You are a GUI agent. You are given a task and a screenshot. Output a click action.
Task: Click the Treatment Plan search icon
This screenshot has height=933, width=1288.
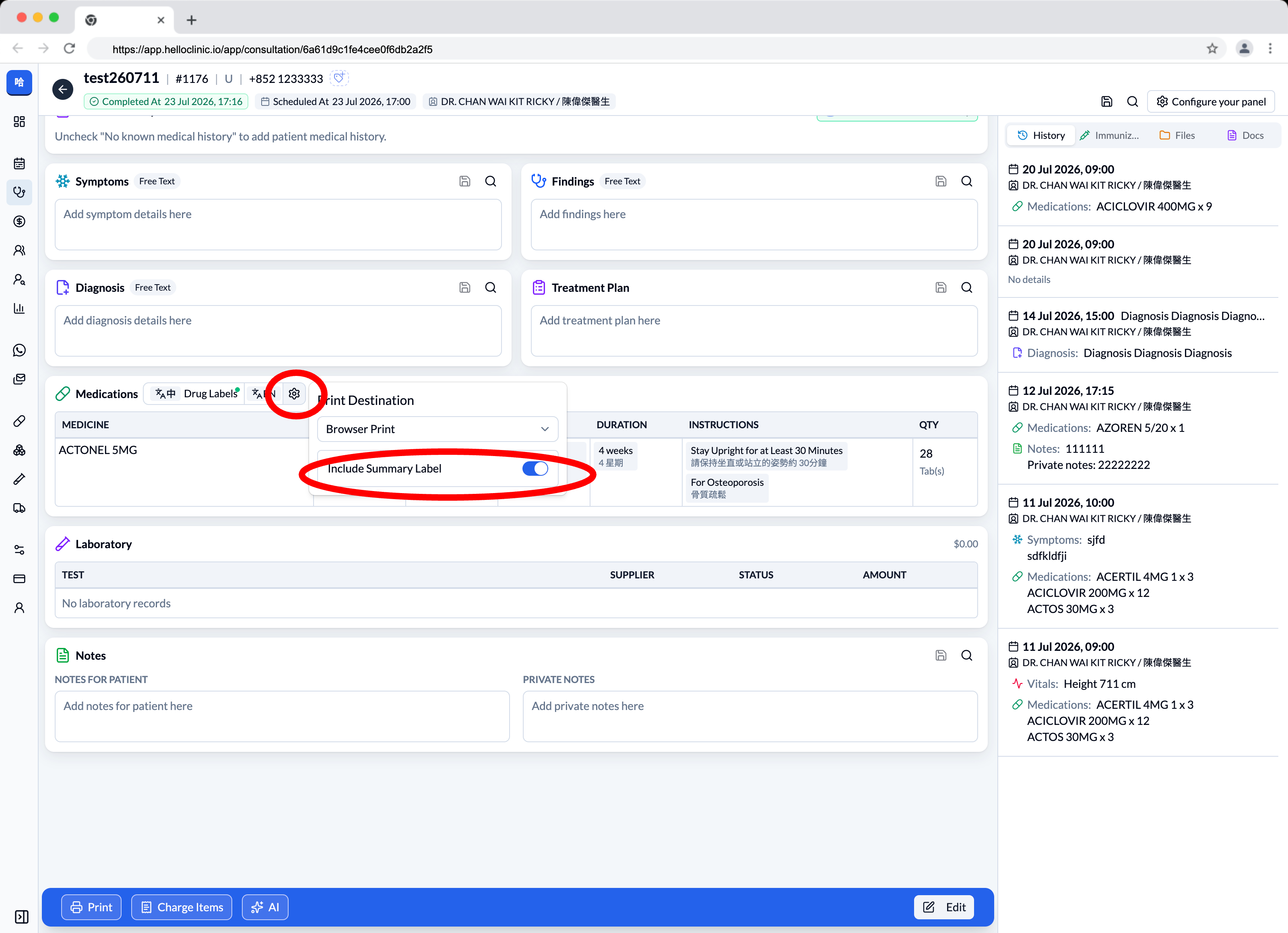[x=966, y=287]
